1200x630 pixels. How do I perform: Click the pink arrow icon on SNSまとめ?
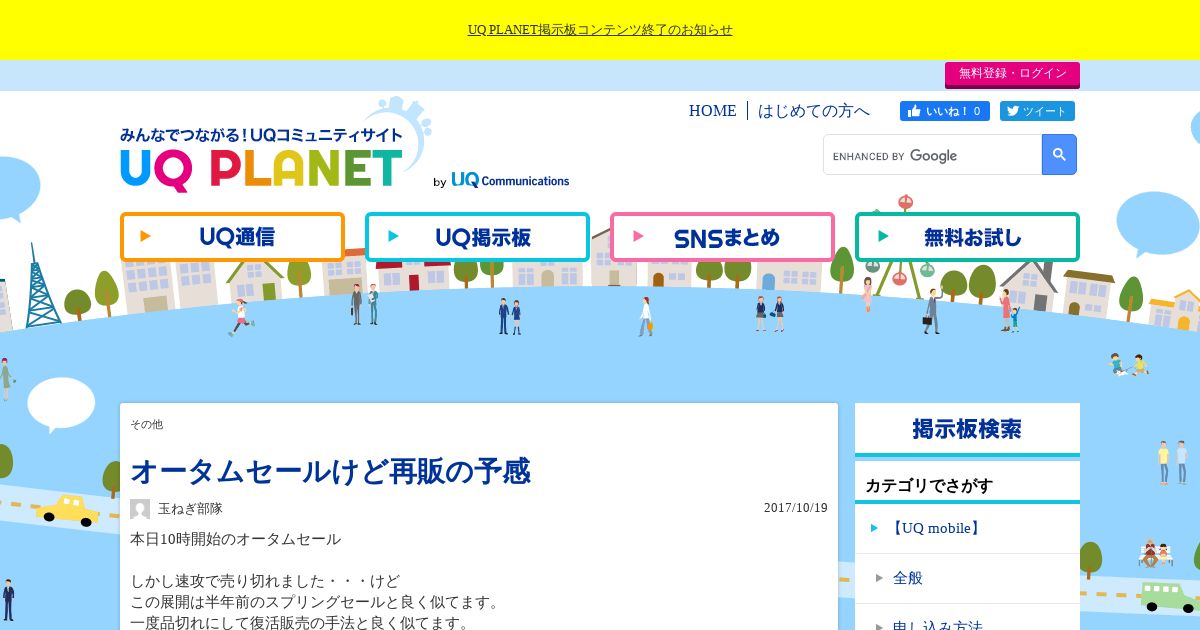coord(639,237)
